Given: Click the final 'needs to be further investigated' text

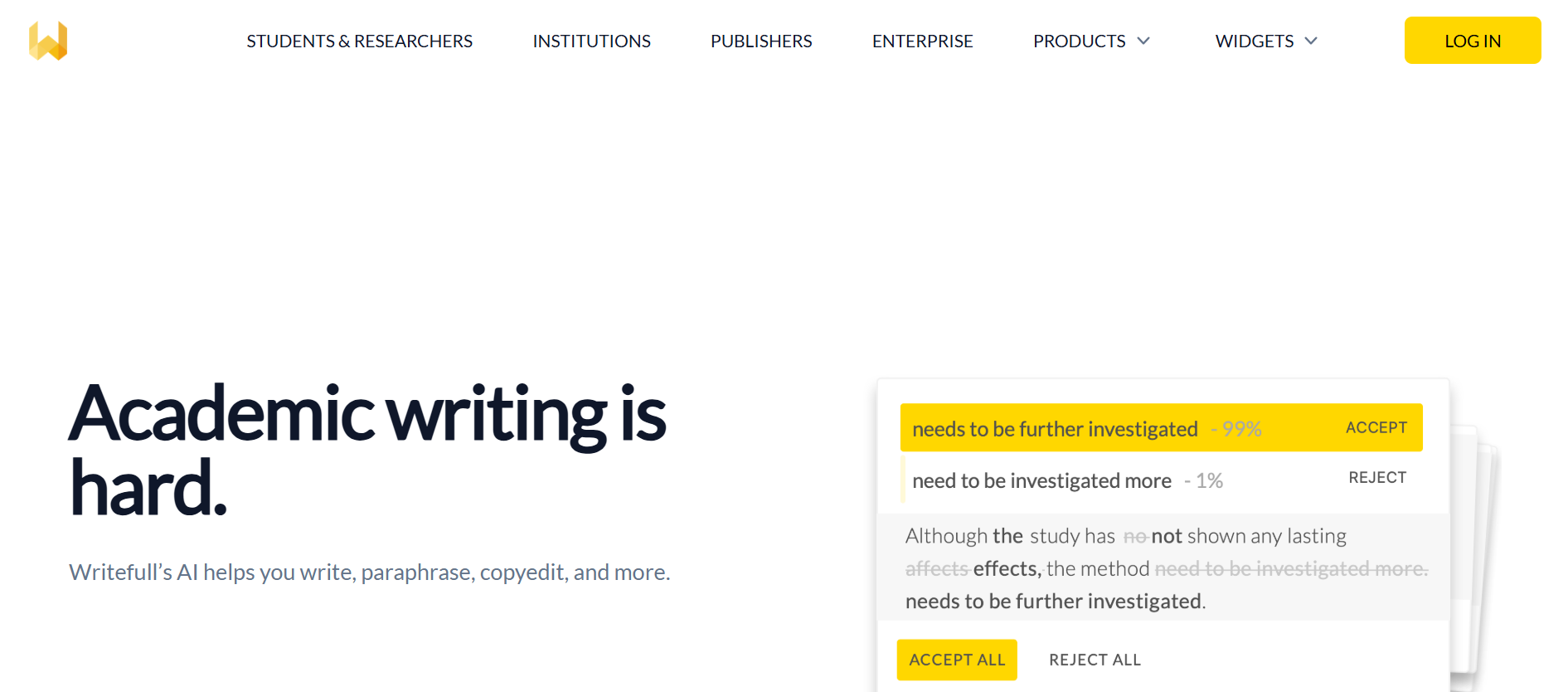Looking at the screenshot, I should click(x=1055, y=602).
